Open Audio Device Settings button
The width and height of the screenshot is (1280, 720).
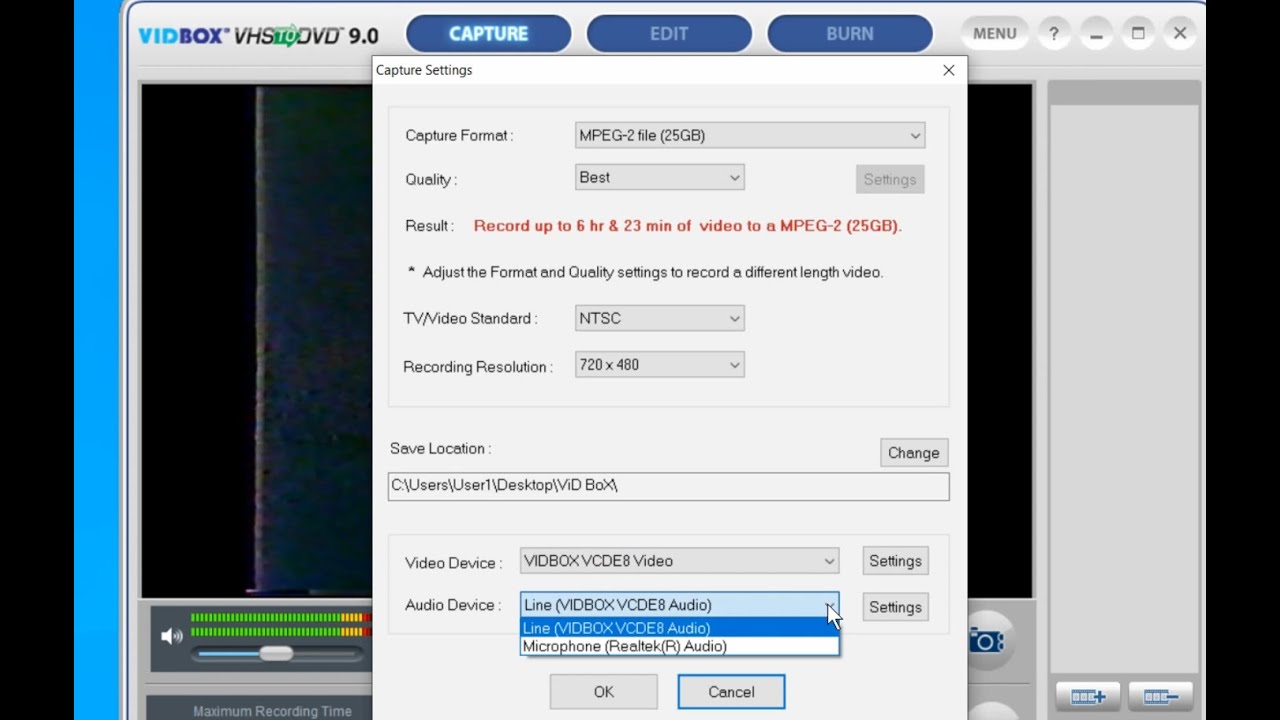tap(895, 607)
